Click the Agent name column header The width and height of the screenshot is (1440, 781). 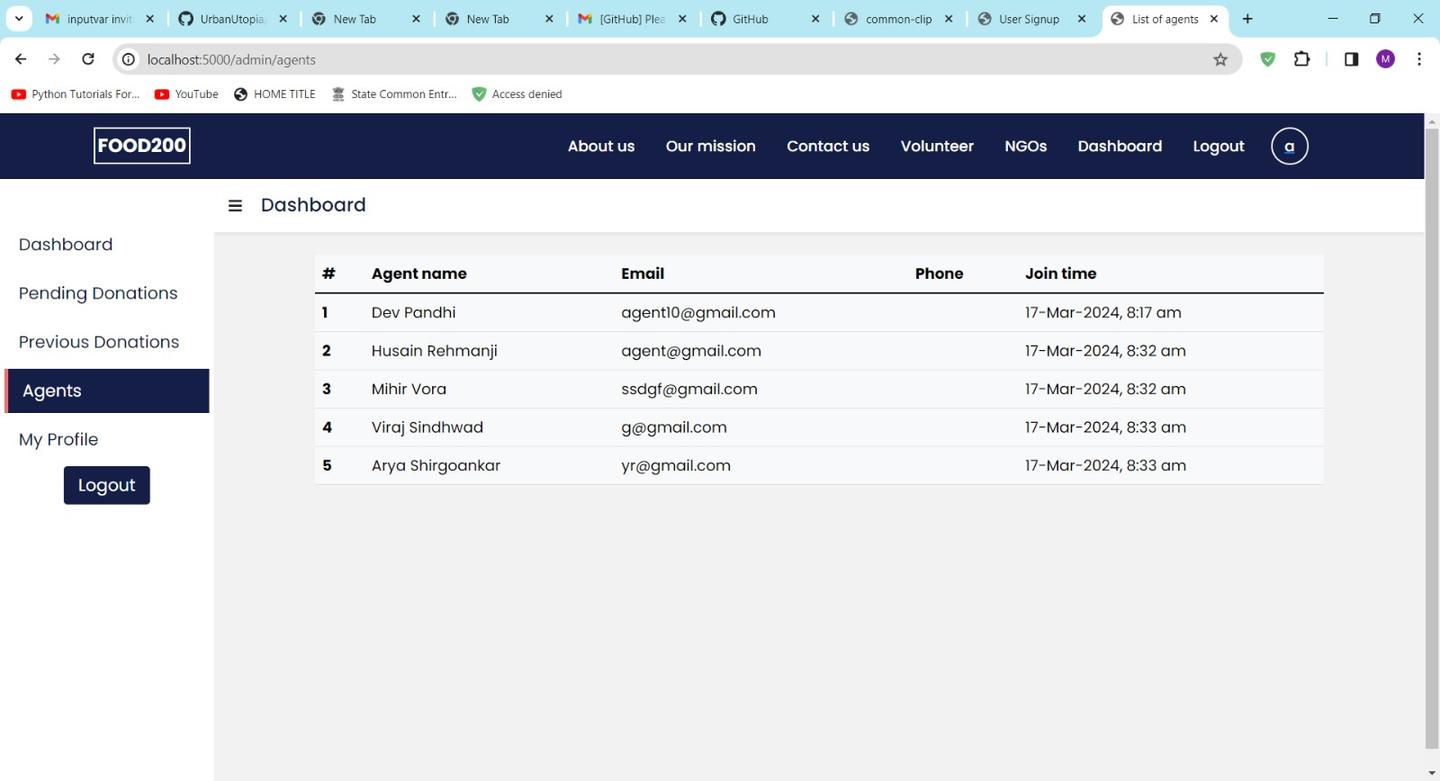(x=419, y=274)
